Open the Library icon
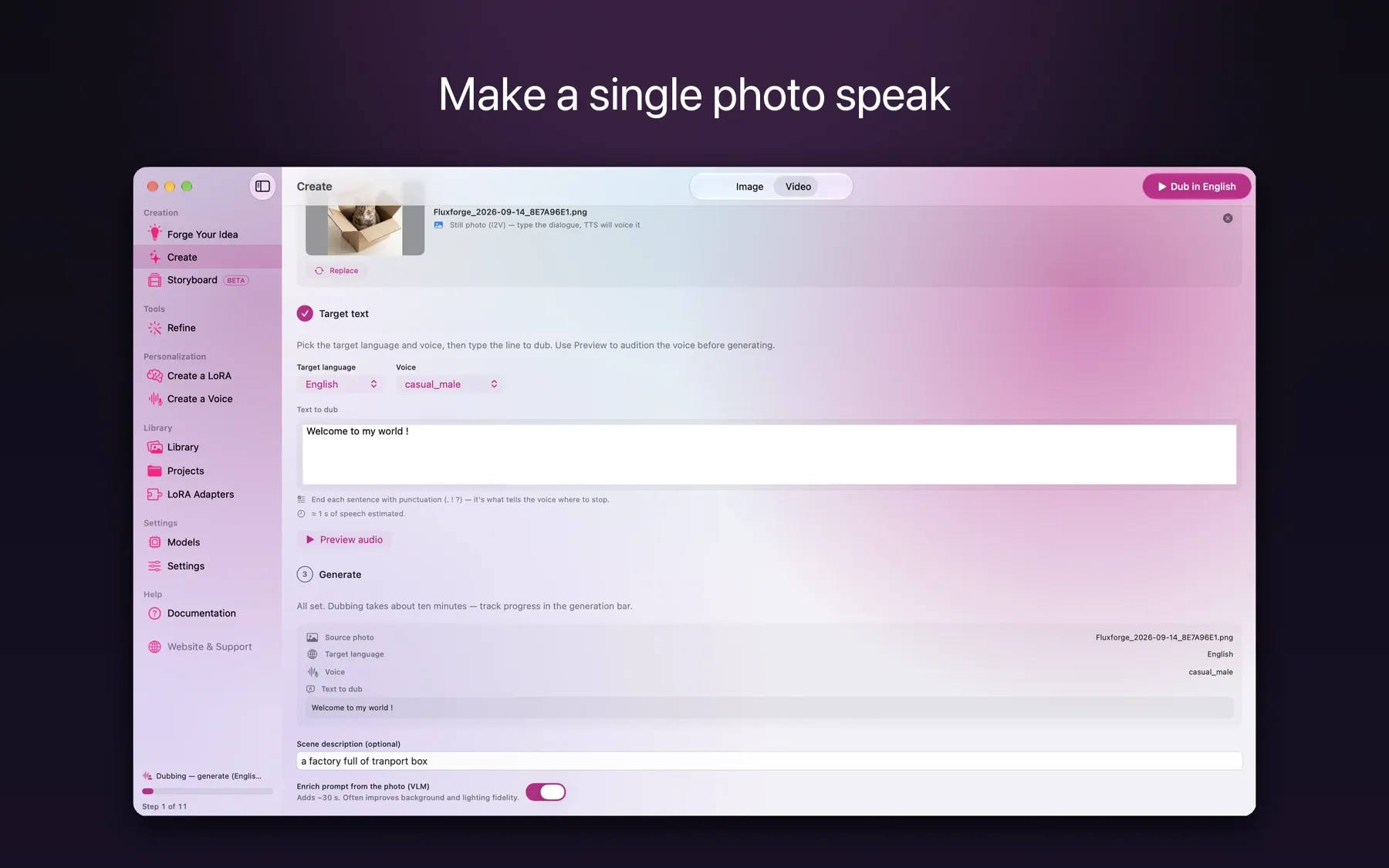 tap(154, 448)
